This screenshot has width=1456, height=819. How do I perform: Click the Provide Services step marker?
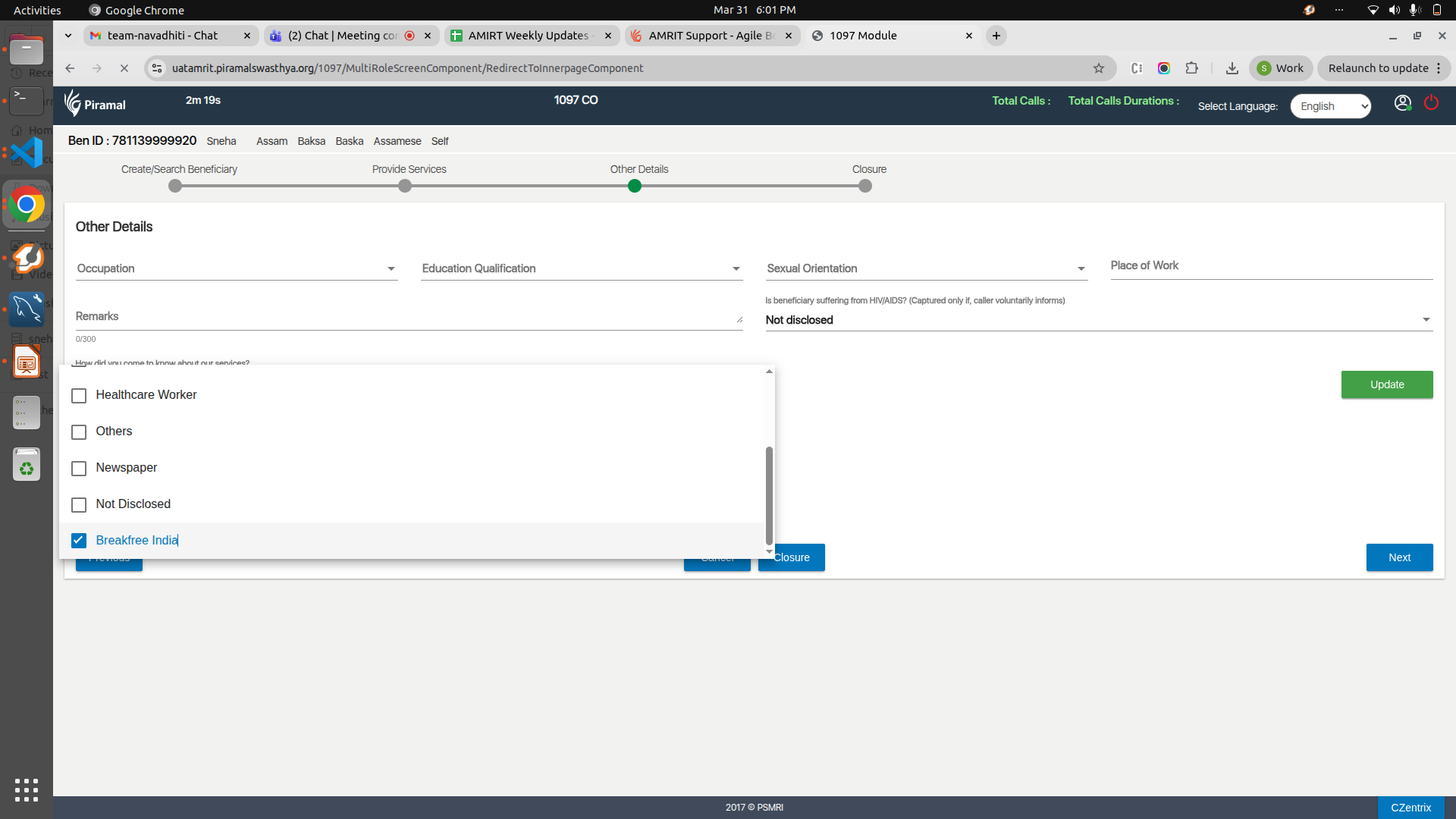(405, 187)
